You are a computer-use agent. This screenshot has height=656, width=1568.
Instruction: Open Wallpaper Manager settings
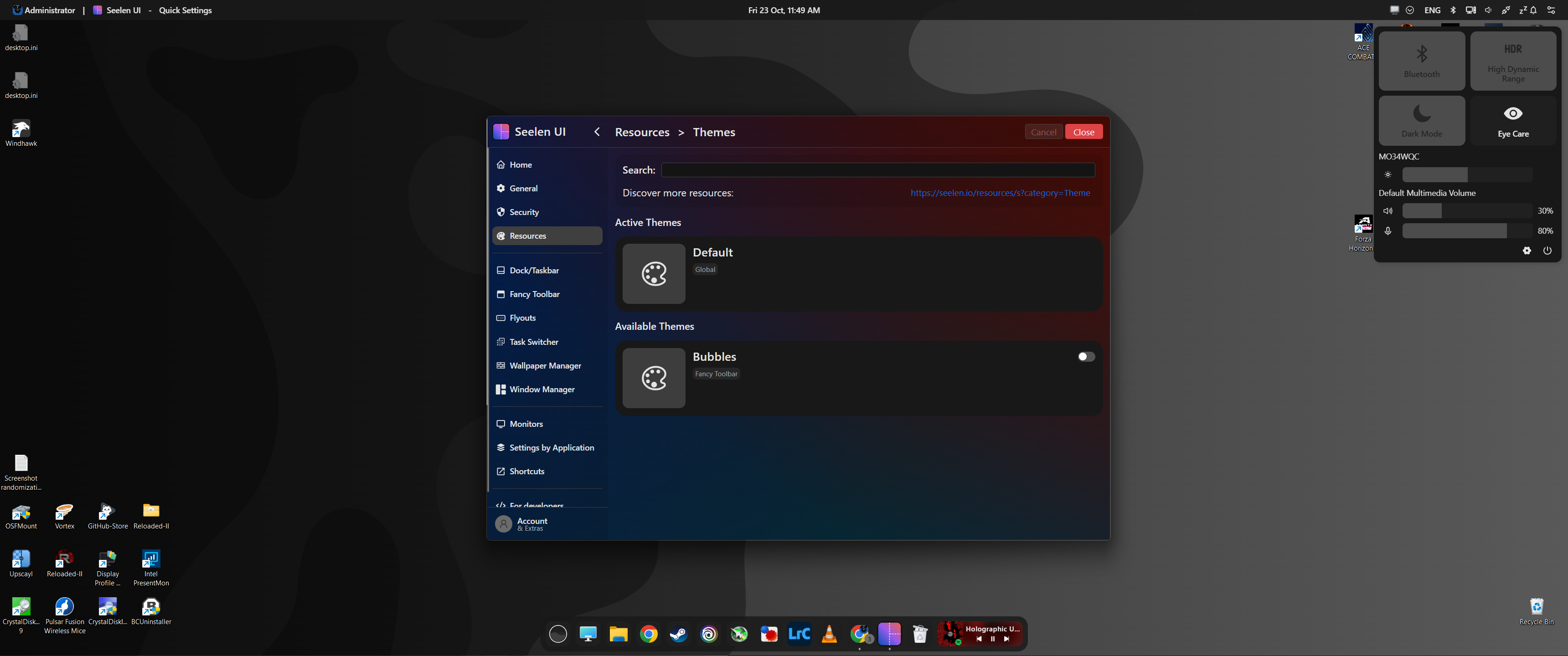coord(547,366)
